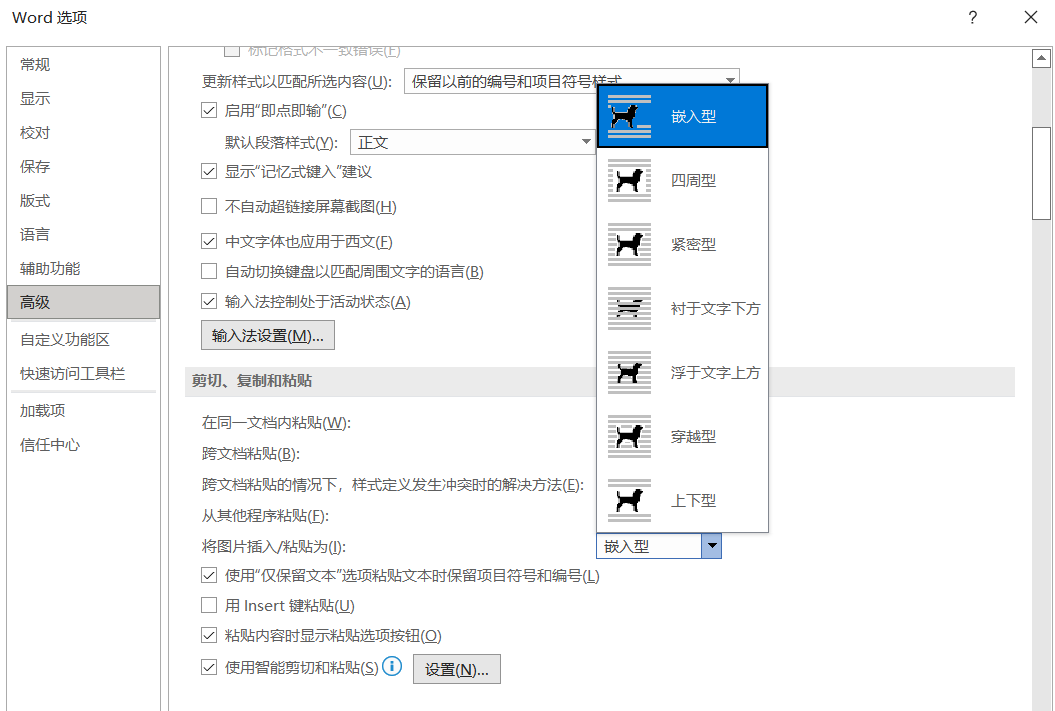Open the 保存 options category

click(83, 166)
